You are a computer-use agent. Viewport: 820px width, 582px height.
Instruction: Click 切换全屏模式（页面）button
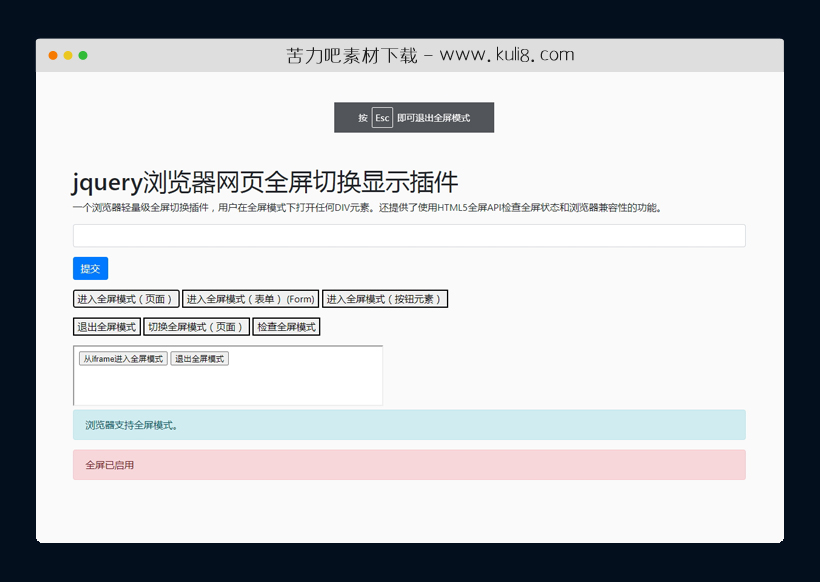197,326
